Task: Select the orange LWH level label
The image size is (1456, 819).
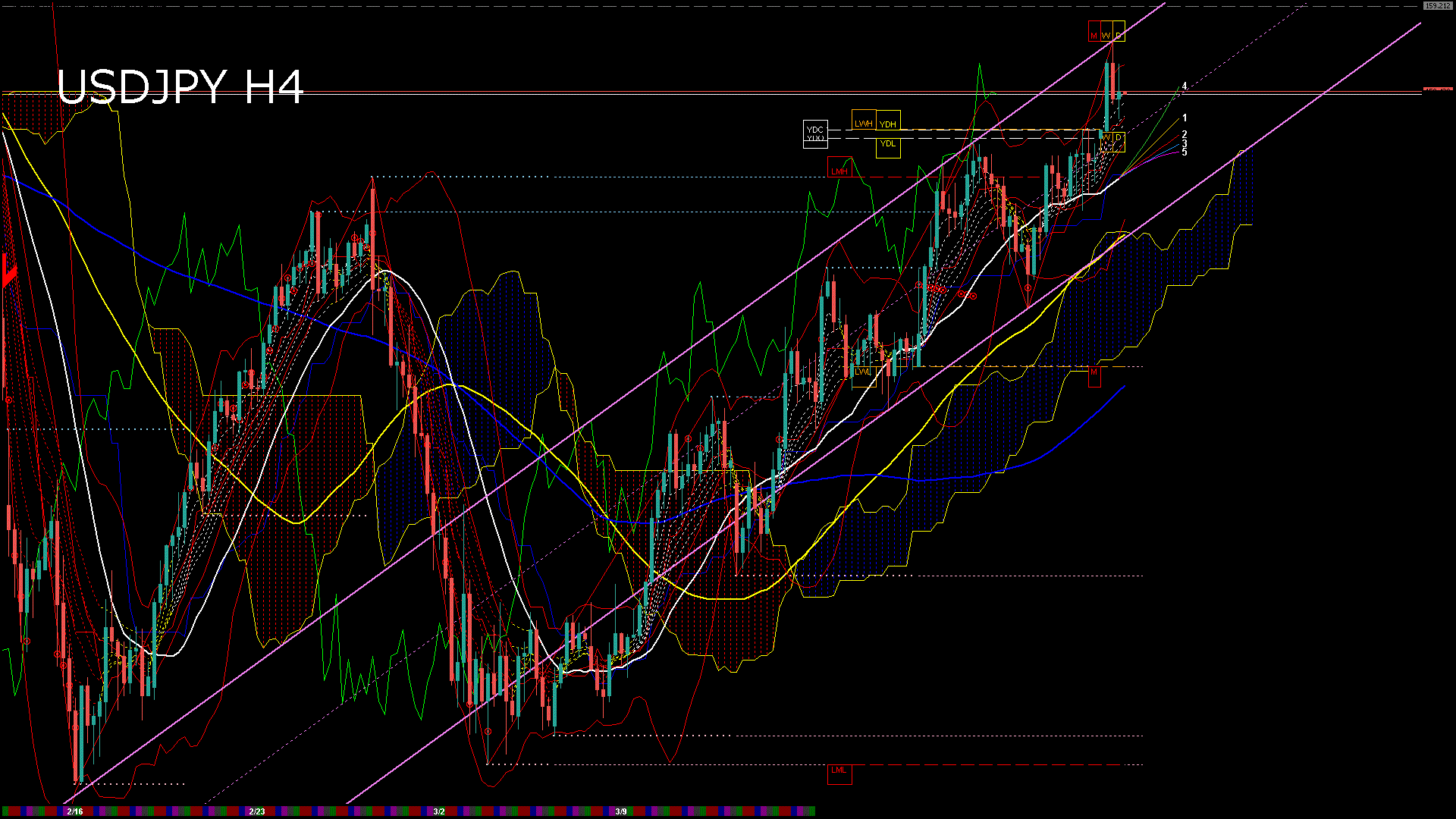Action: click(x=864, y=123)
